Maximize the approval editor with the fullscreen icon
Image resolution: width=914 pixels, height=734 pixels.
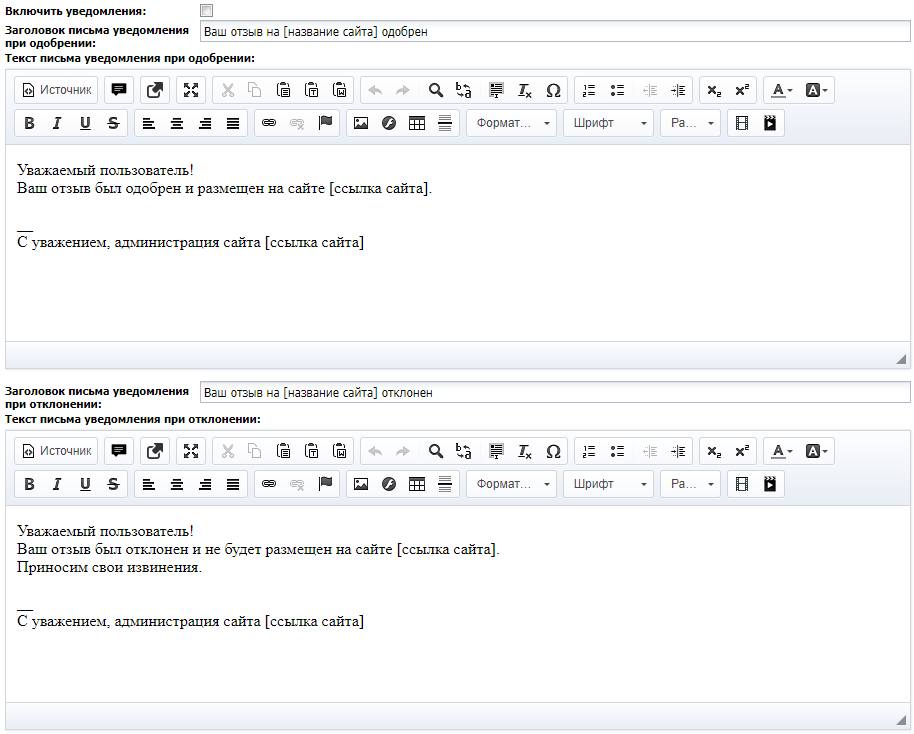pyautogui.click(x=191, y=90)
